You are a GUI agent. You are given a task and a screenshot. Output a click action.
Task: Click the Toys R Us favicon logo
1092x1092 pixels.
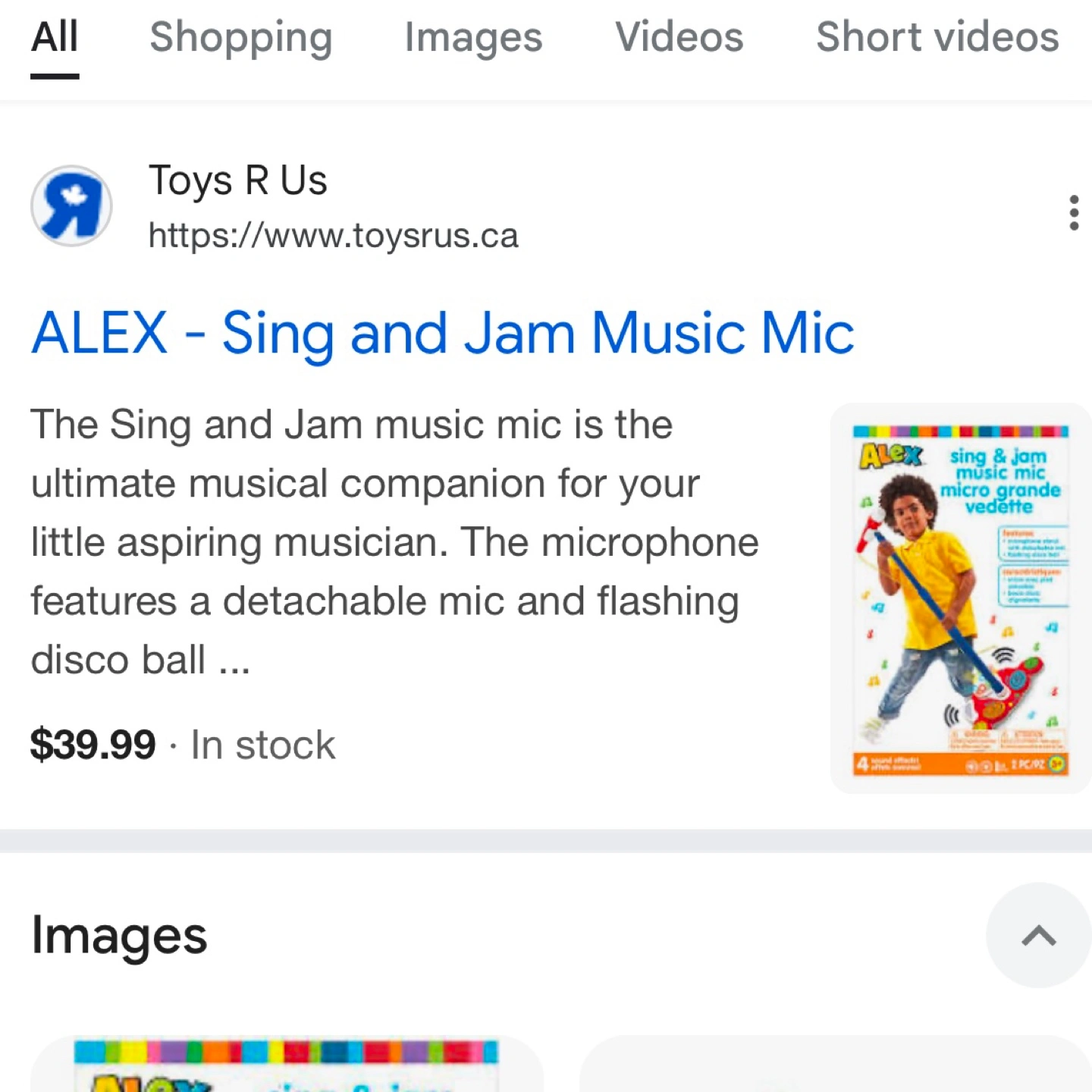point(71,206)
